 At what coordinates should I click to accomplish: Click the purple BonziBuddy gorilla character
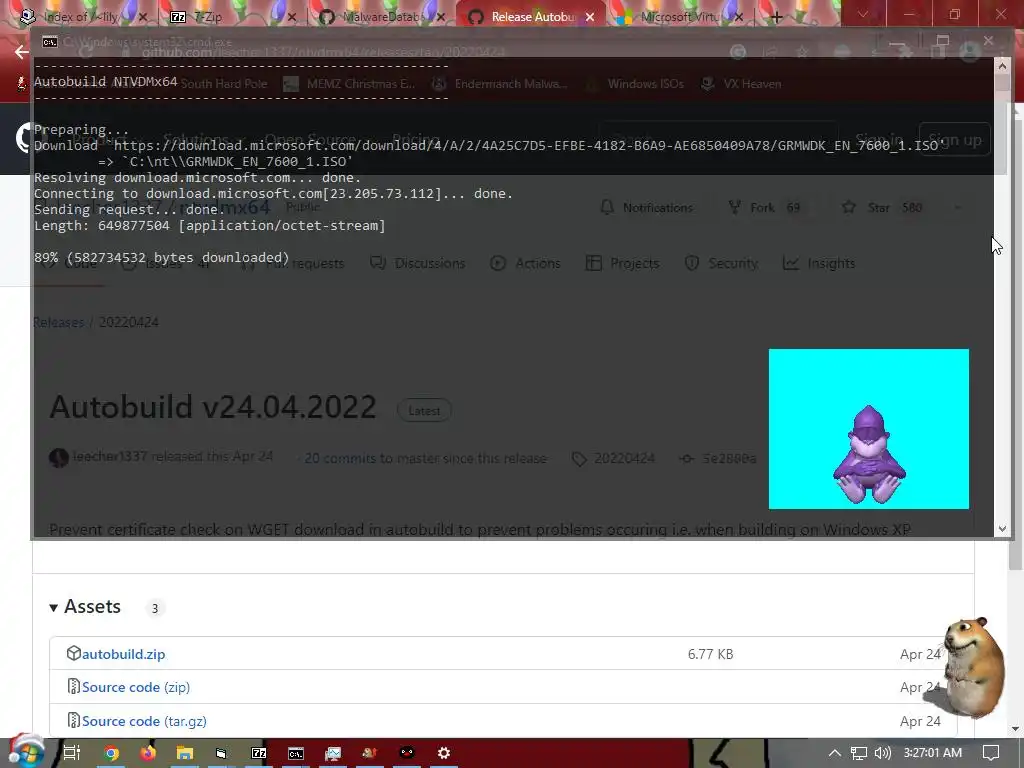[x=869, y=455]
